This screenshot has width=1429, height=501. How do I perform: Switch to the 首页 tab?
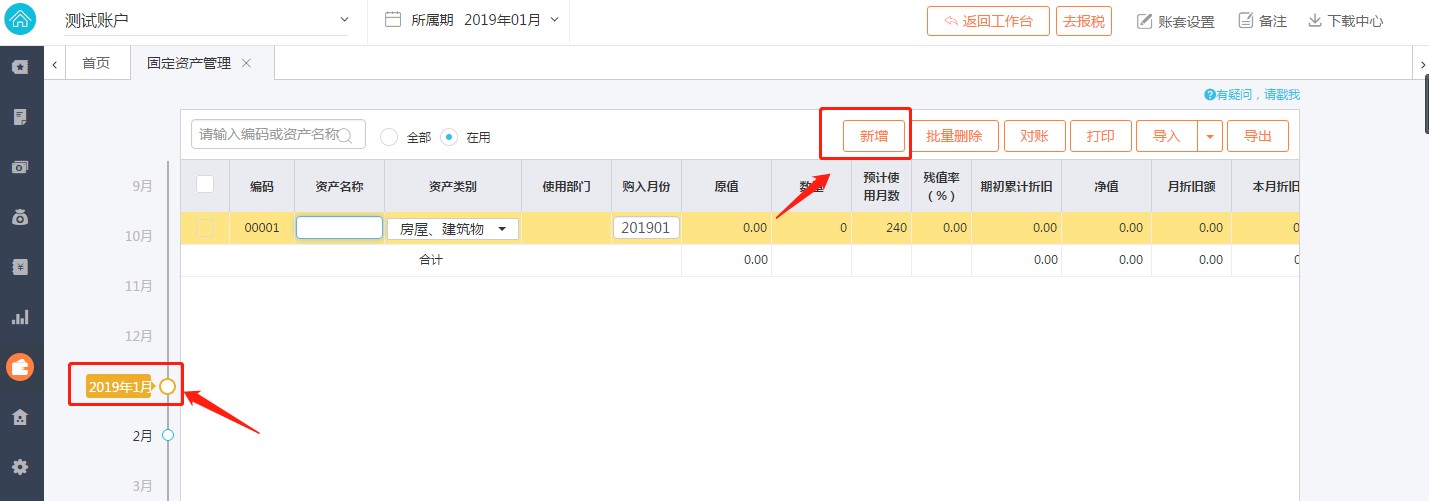97,63
